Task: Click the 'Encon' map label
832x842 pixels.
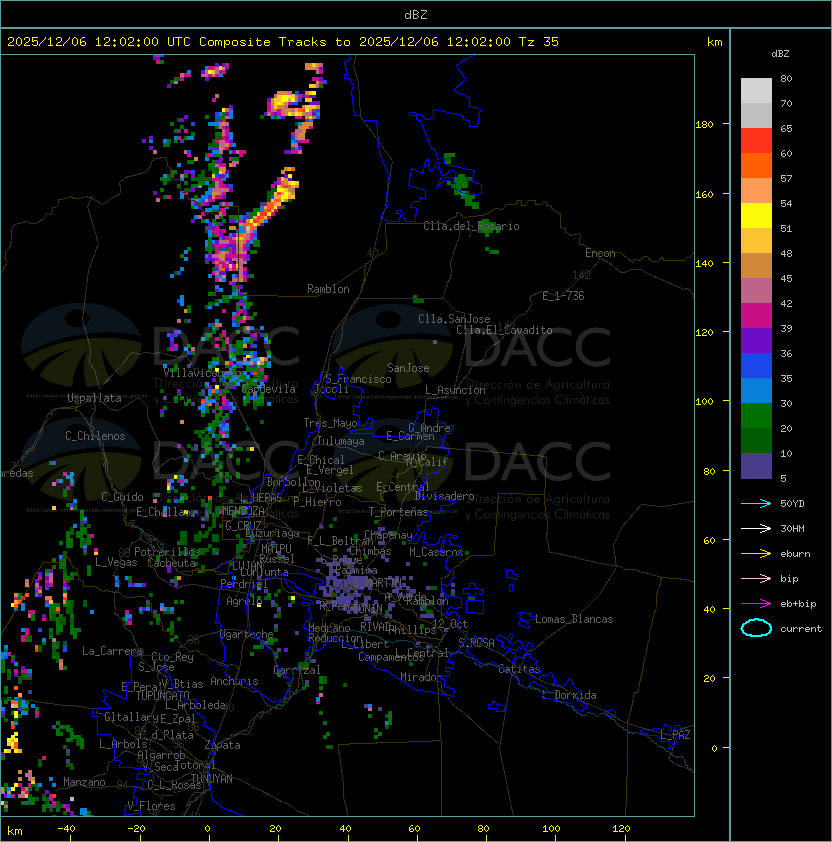Action: coord(600,253)
